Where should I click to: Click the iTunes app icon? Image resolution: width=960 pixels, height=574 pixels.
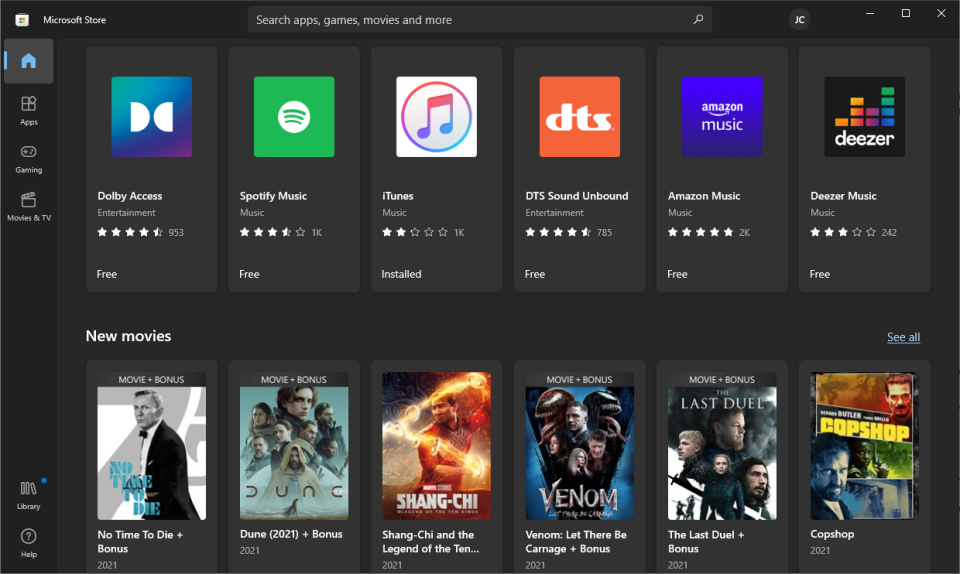[437, 116]
